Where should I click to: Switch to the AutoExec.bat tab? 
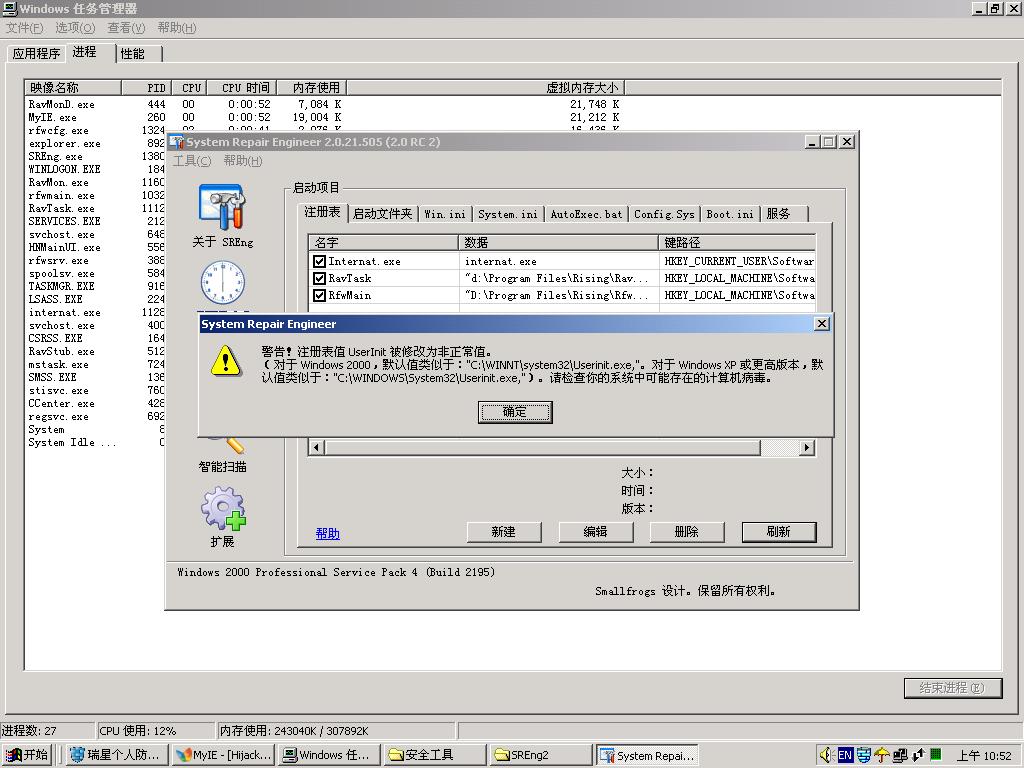click(586, 214)
